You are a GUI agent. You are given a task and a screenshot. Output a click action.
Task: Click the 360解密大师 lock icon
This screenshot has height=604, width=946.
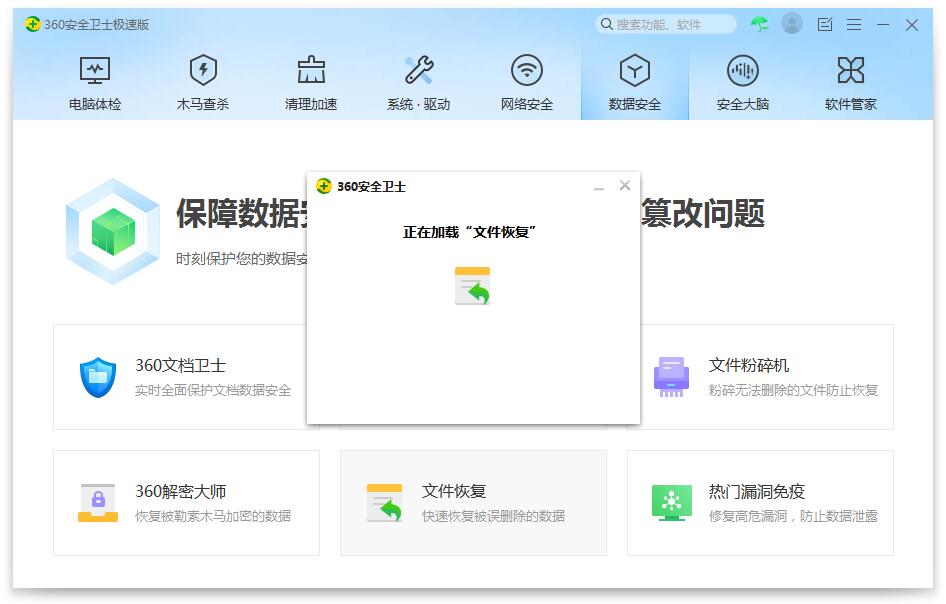[x=98, y=503]
